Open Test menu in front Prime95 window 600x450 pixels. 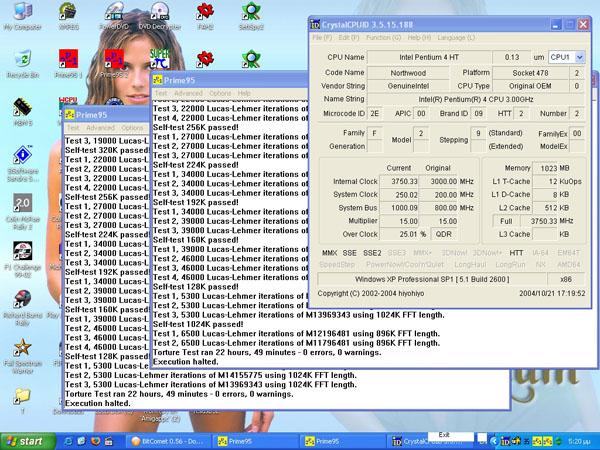pos(161,93)
